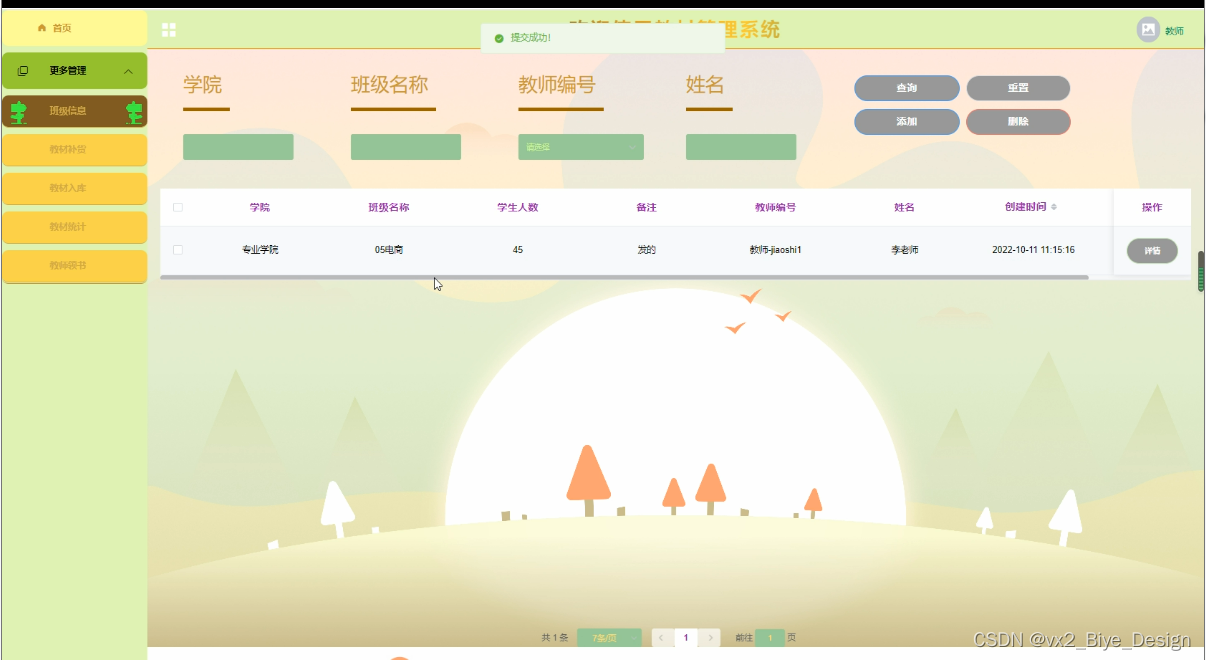
Task: Open 教材入库 menu item
Action: tap(75, 188)
